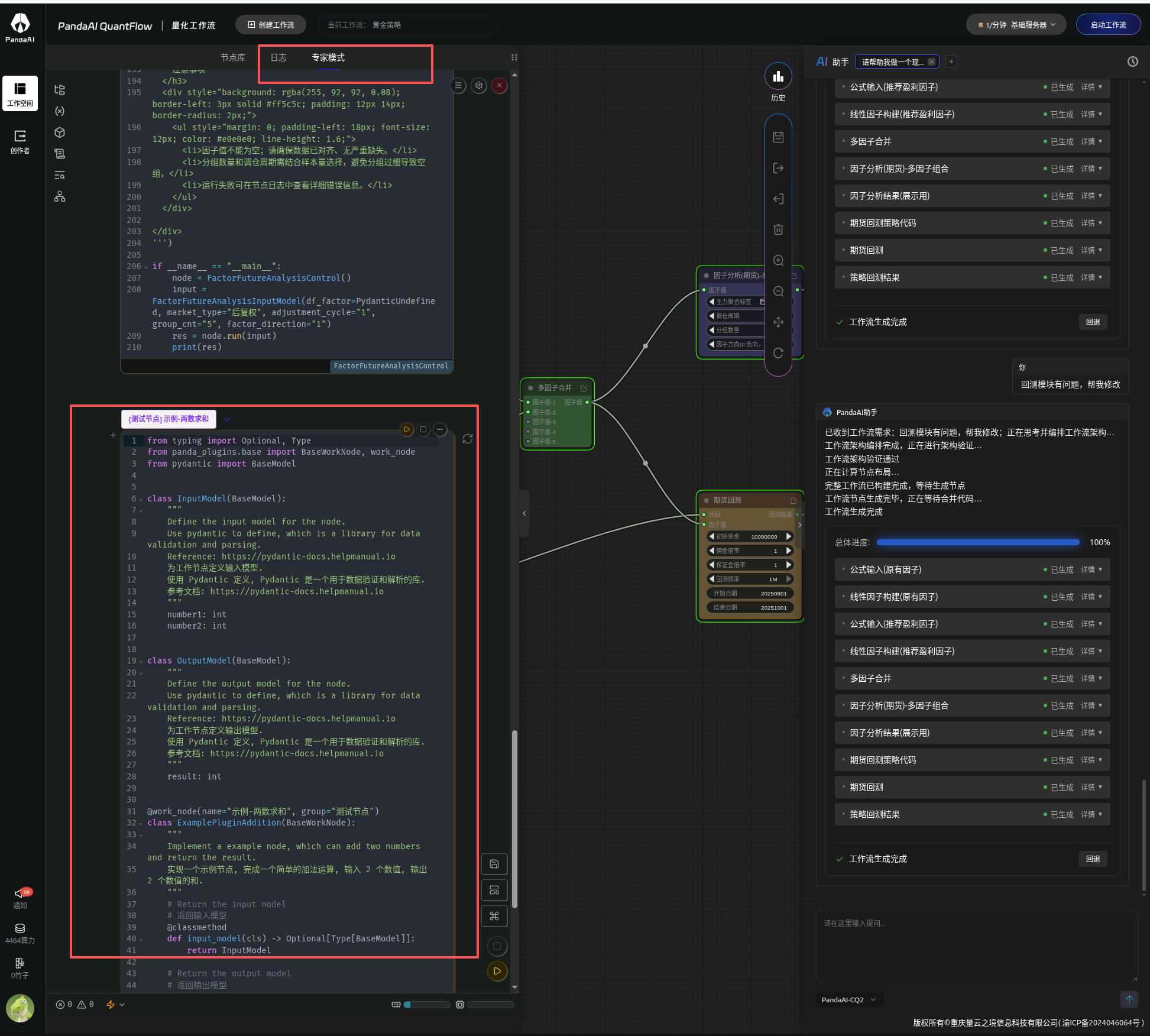Click the 启动工作流 start button
This screenshot has height=1036, width=1150.
point(1108,25)
